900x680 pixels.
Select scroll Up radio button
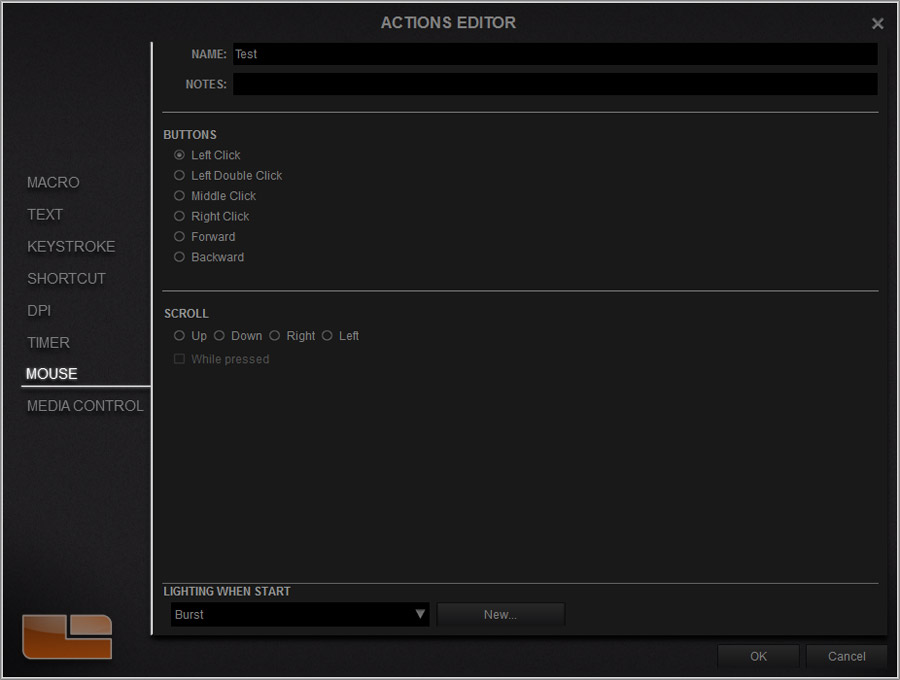(x=179, y=335)
